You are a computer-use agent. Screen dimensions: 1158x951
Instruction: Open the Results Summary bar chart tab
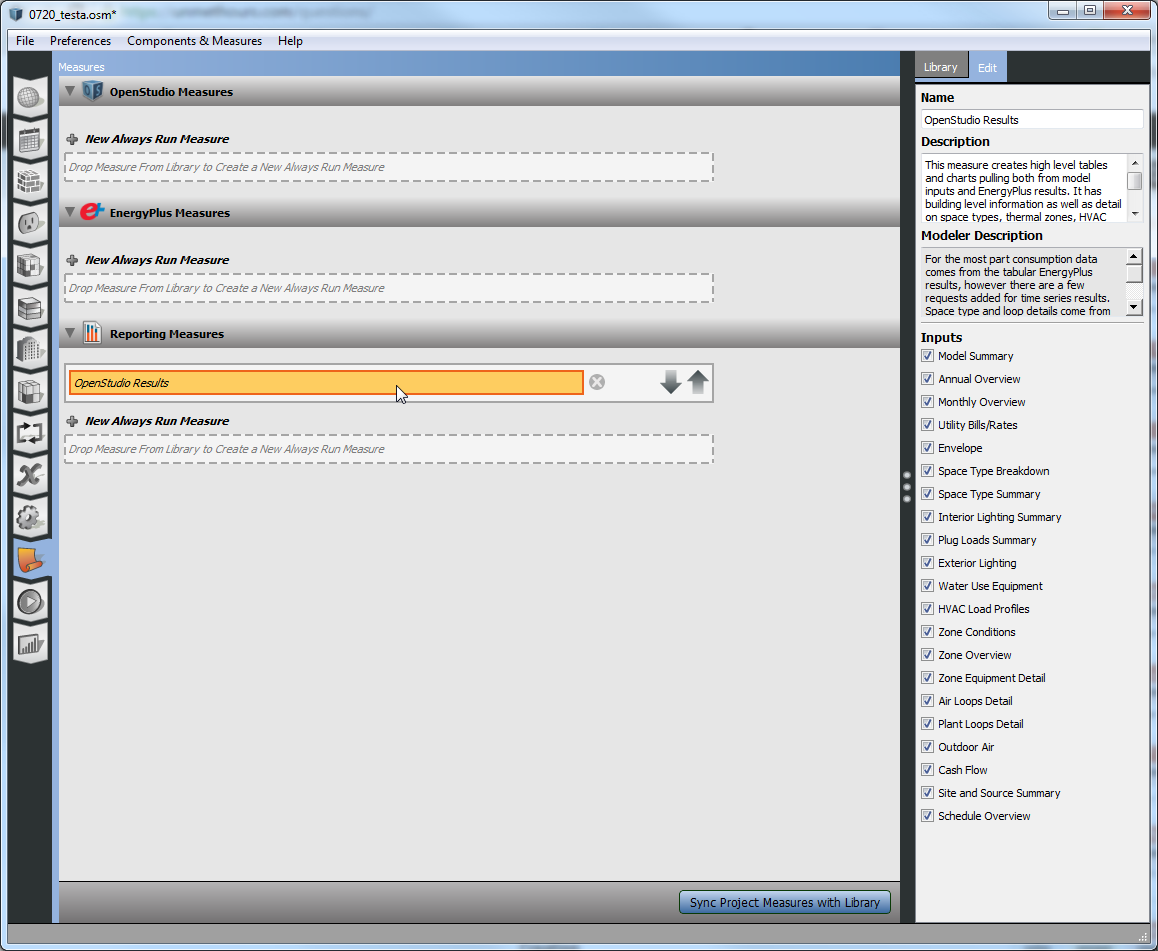(x=30, y=643)
